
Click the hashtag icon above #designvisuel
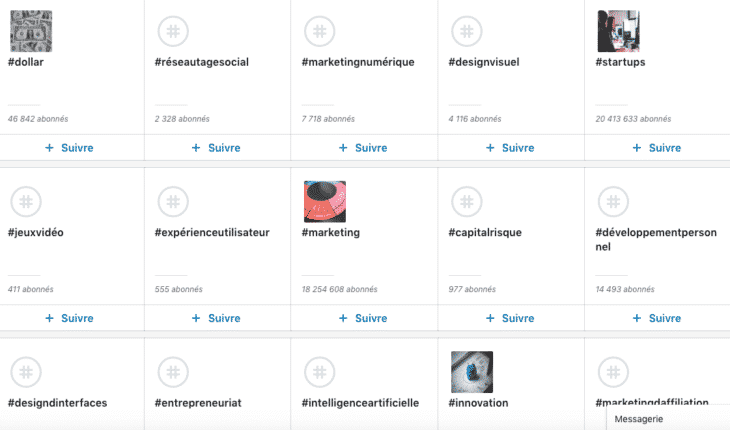pyautogui.click(x=468, y=31)
